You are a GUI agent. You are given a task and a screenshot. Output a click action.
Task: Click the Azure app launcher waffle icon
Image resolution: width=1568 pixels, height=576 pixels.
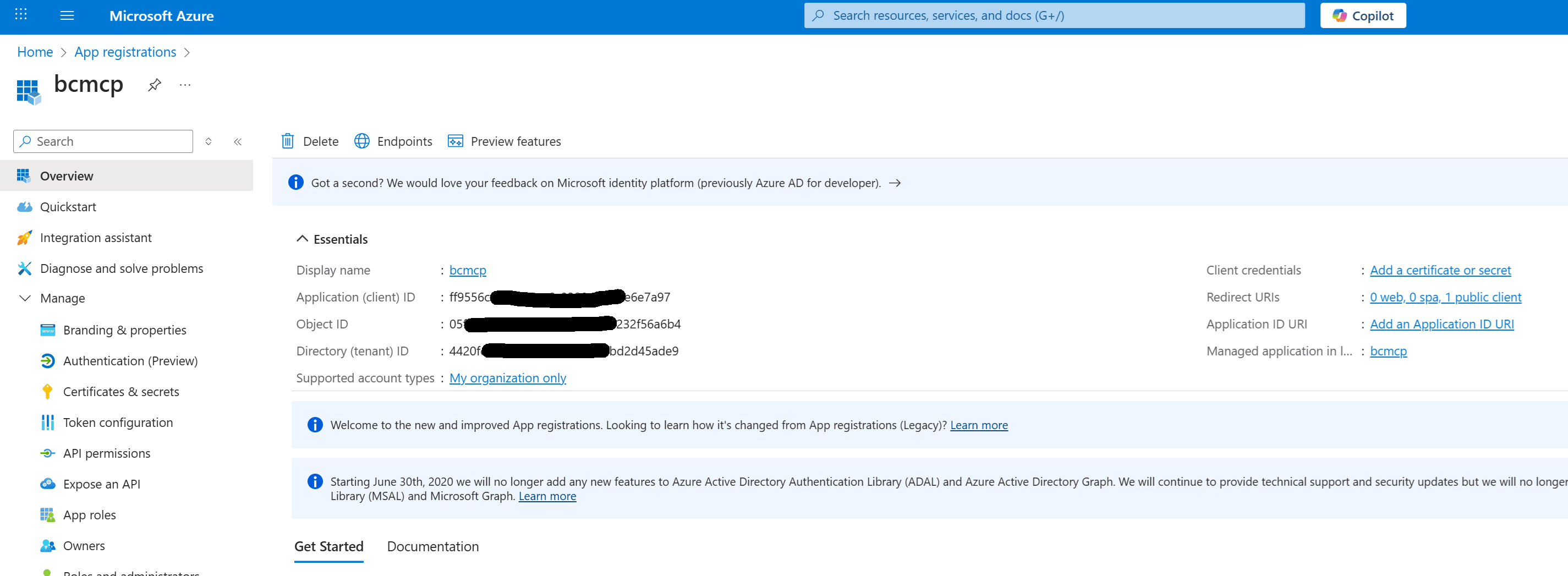click(x=20, y=14)
